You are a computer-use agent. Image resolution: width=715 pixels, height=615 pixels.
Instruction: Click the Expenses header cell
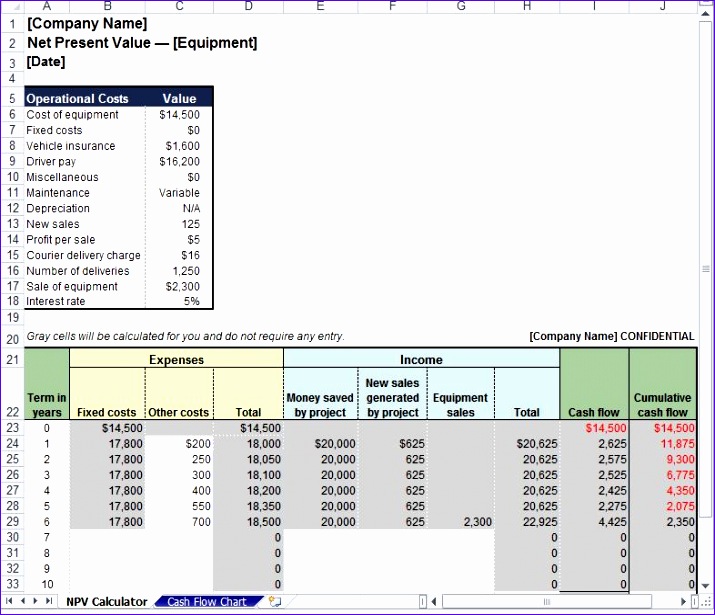point(176,360)
